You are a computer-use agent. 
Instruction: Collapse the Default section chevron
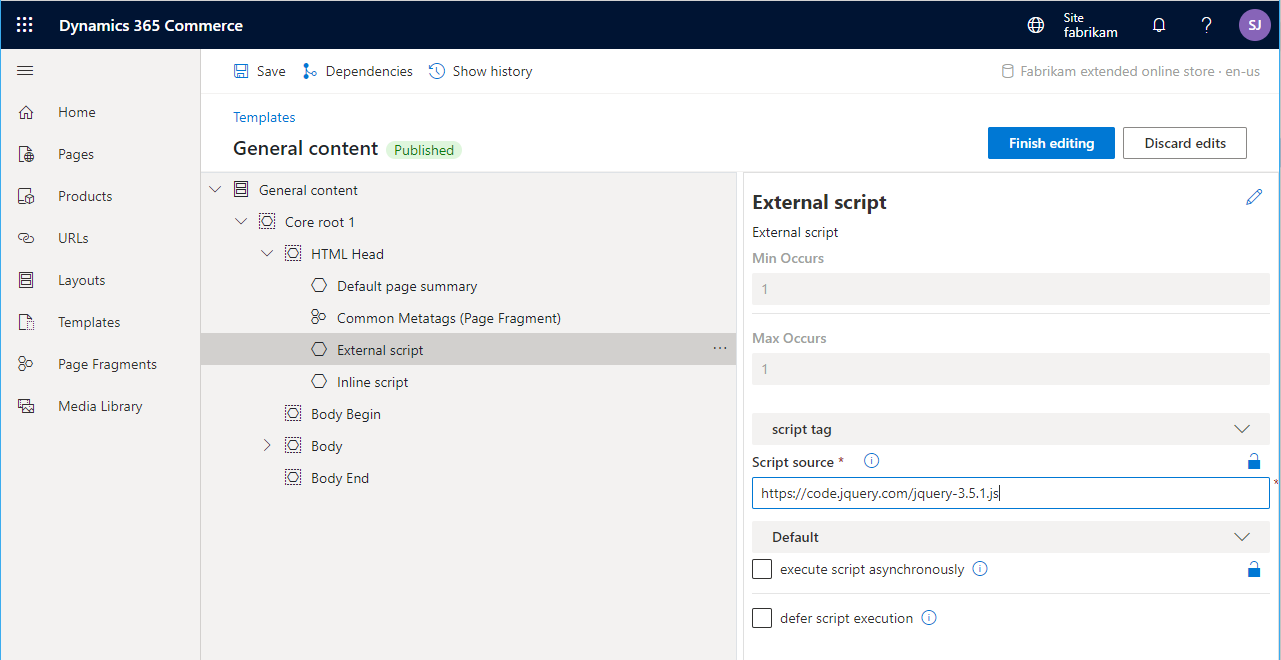tap(1242, 536)
